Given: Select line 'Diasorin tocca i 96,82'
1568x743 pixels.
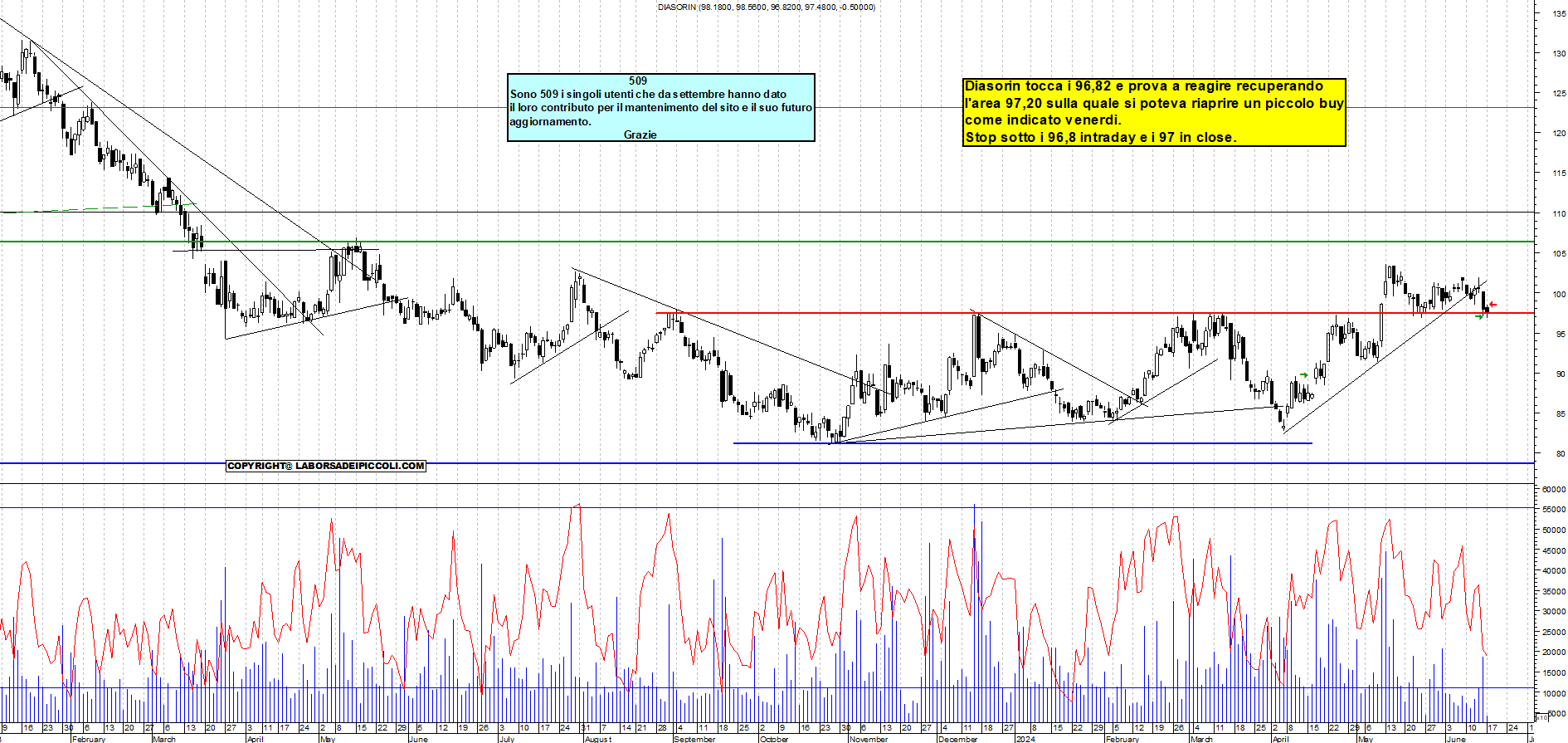Looking at the screenshot, I should point(1144,86).
